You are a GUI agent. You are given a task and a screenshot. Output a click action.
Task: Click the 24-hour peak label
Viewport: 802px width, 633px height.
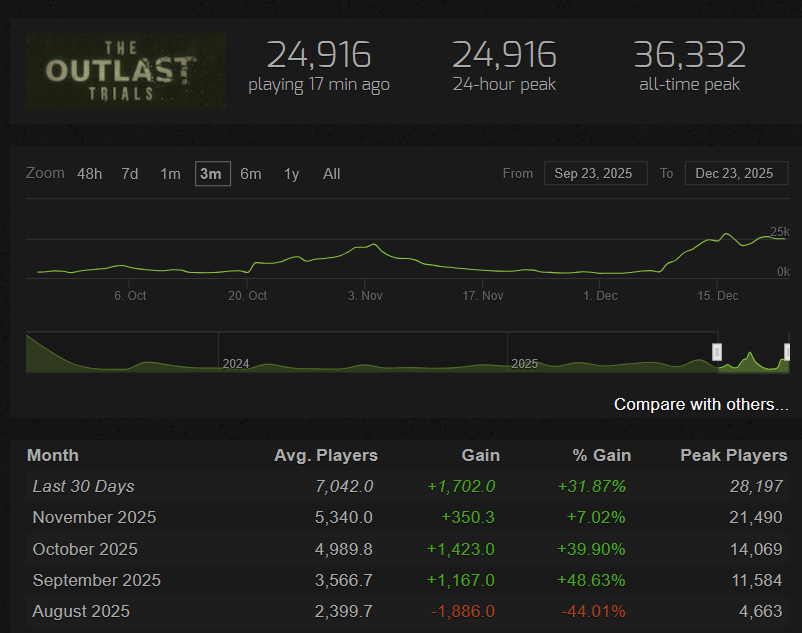(504, 84)
